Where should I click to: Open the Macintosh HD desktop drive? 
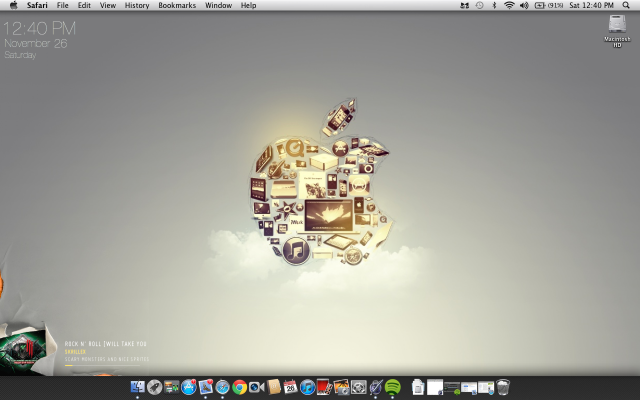617,31
